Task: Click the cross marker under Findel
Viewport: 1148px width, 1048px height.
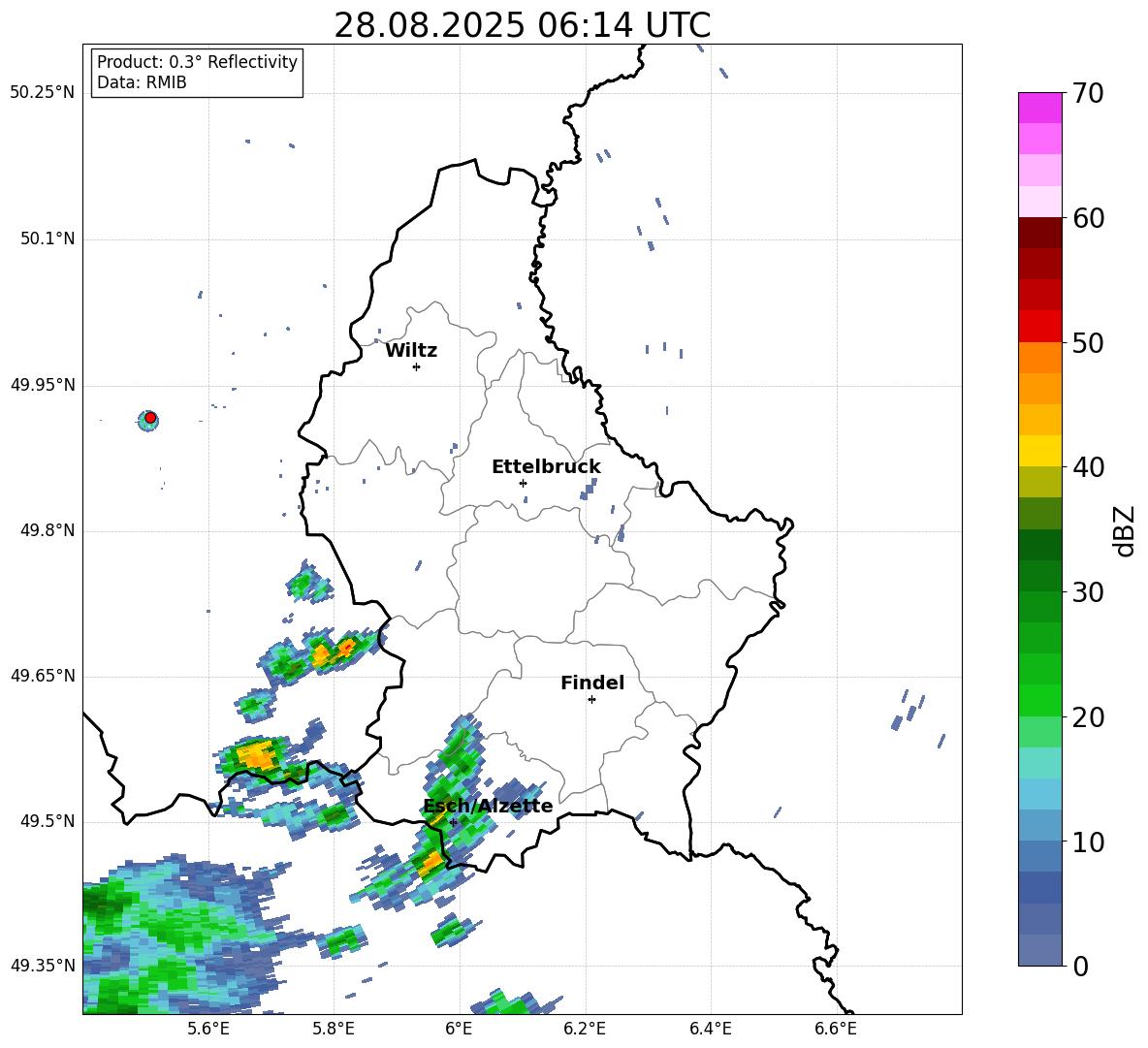Action: coord(592,700)
